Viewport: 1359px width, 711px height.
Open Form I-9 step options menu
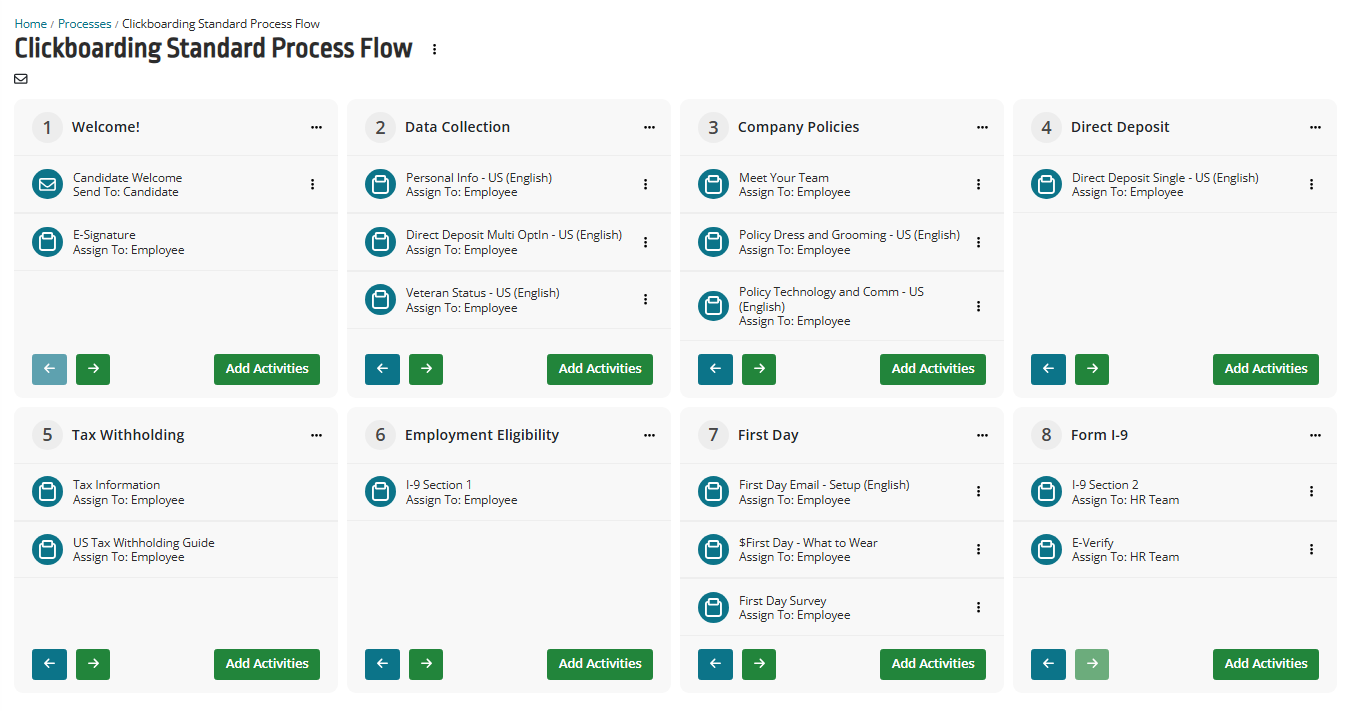(x=1315, y=435)
